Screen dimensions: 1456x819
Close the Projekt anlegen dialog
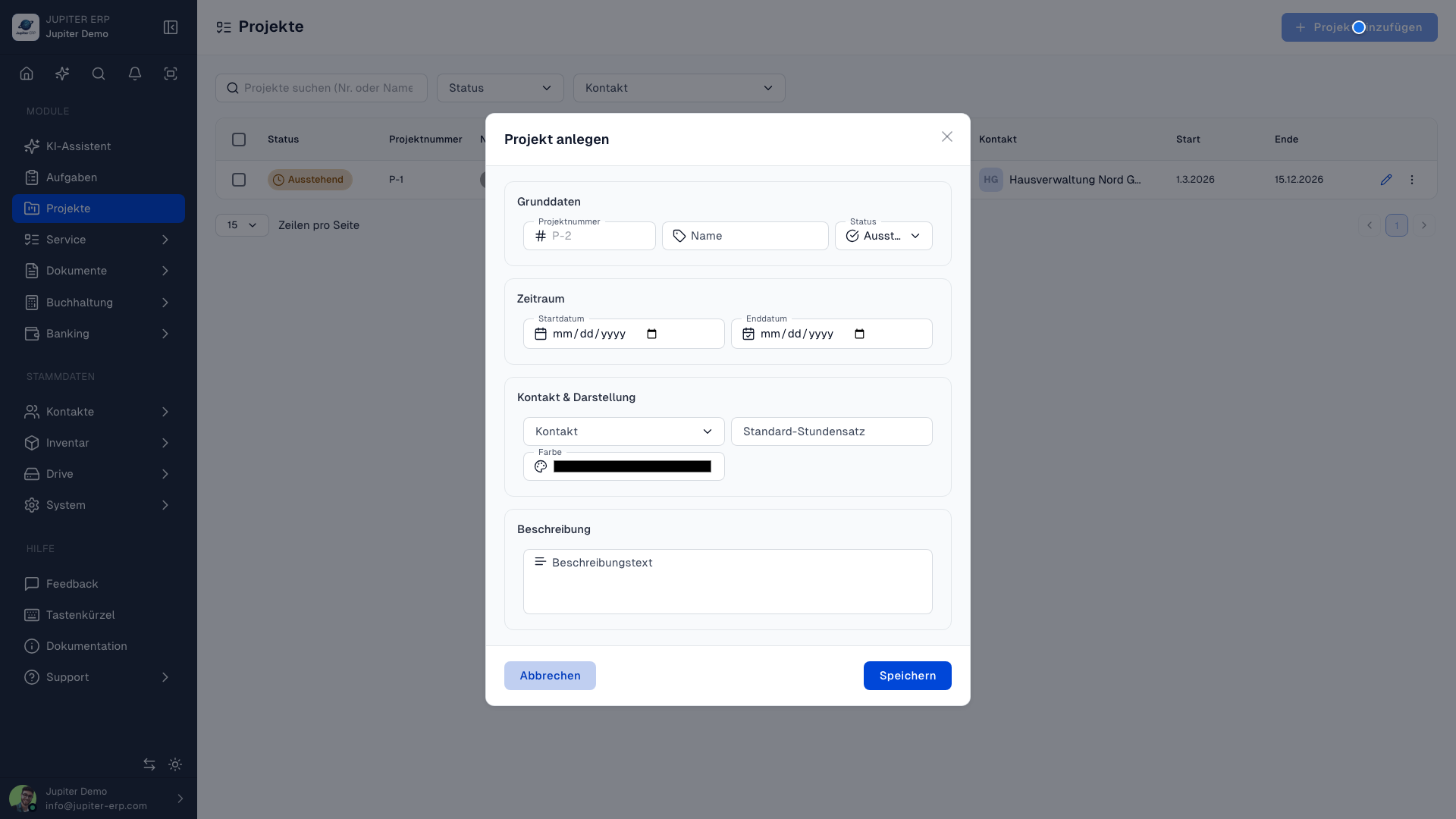947,136
